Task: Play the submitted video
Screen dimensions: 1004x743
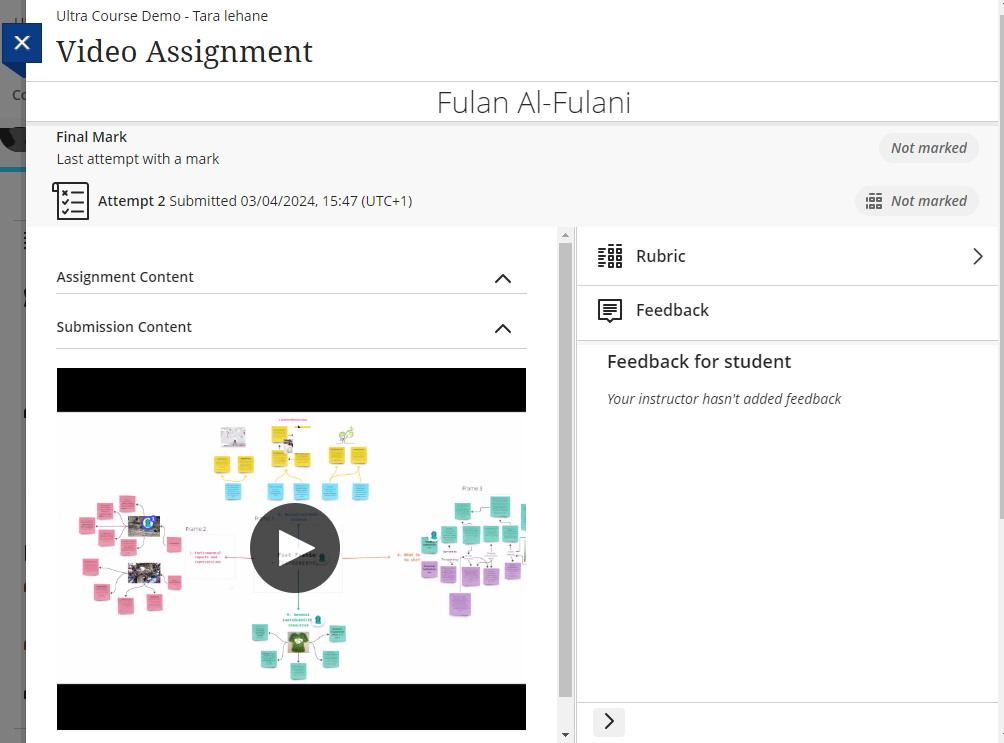Action: 294,548
